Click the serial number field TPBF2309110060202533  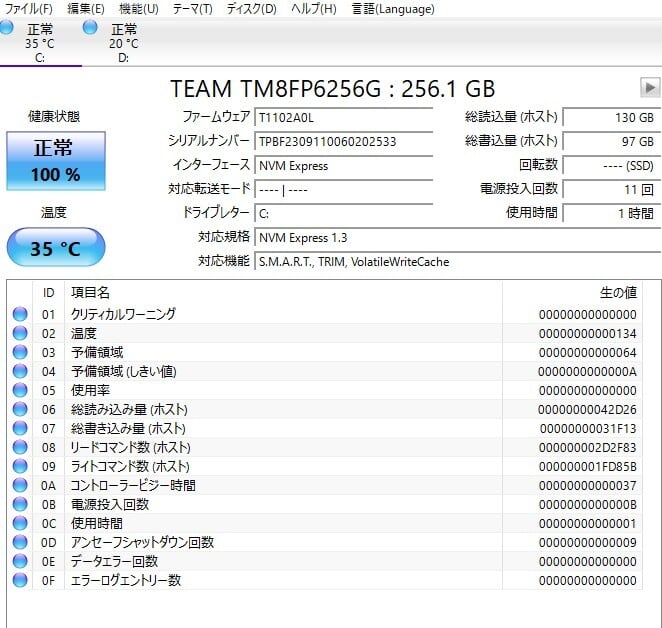pos(344,141)
